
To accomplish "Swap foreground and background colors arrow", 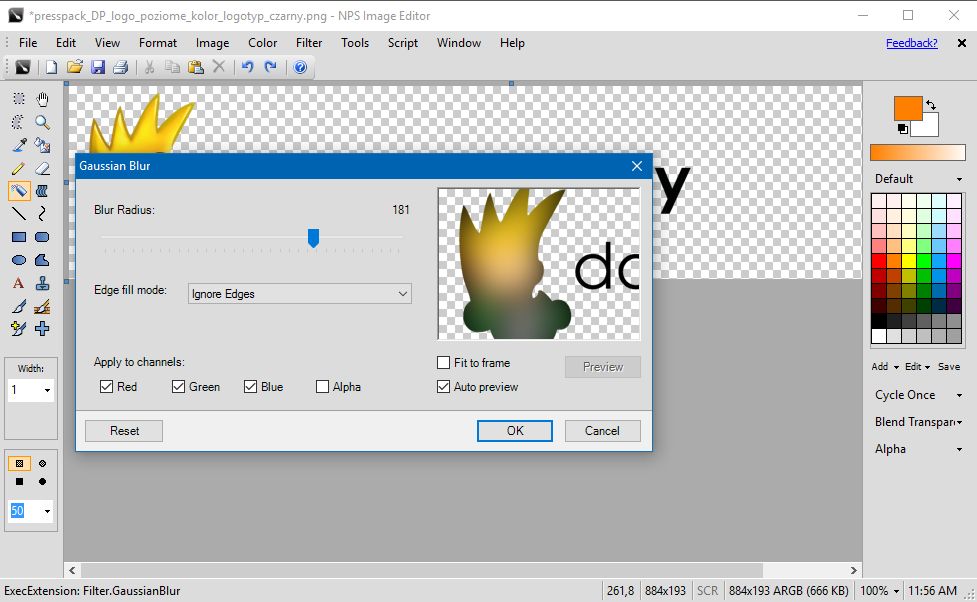I will click(x=931, y=104).
